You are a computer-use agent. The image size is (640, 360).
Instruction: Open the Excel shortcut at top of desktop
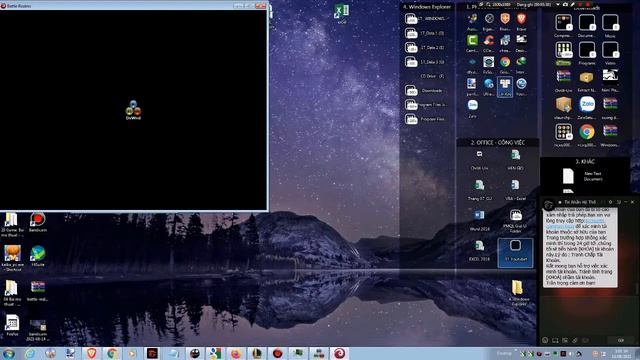(342, 13)
